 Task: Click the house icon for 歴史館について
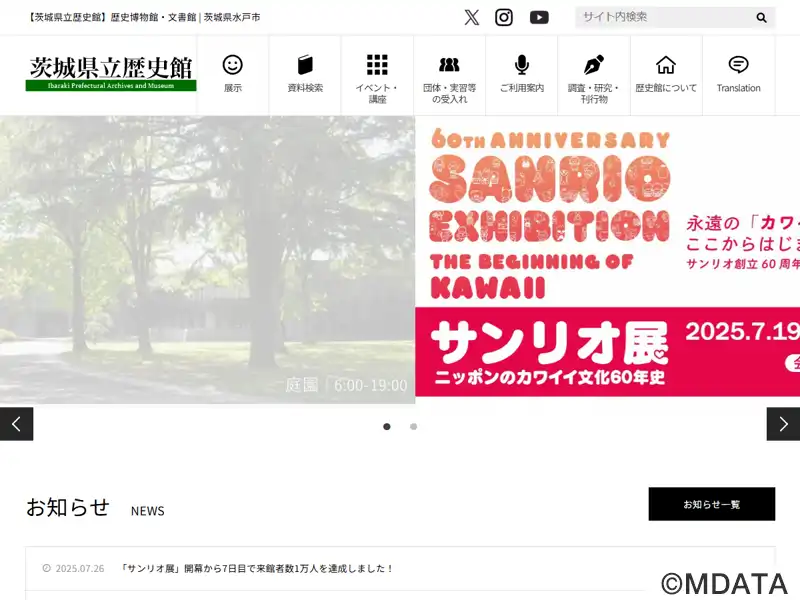(x=666, y=65)
